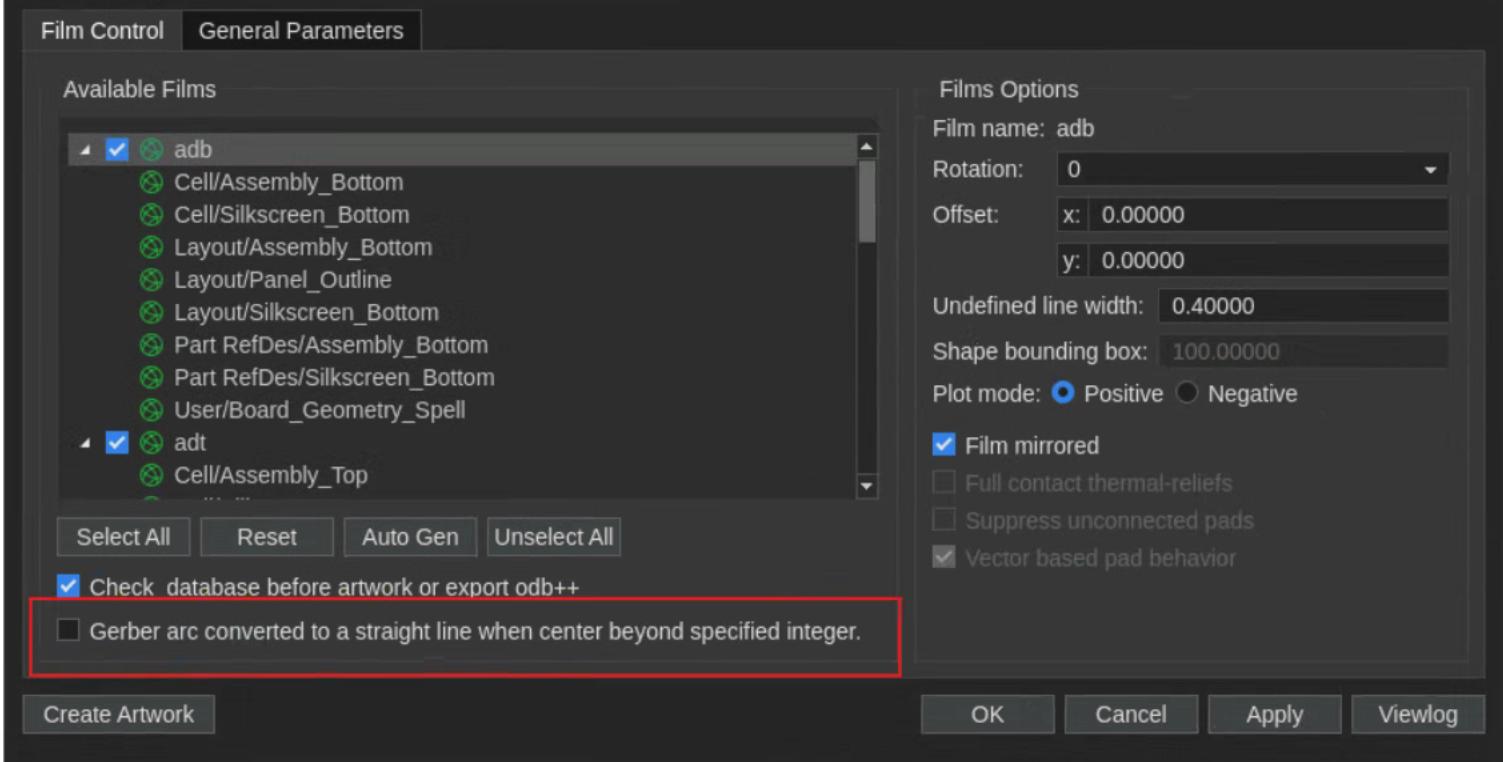Collapse the adb film tree node
The width and height of the screenshot is (1503, 762).
click(x=86, y=150)
